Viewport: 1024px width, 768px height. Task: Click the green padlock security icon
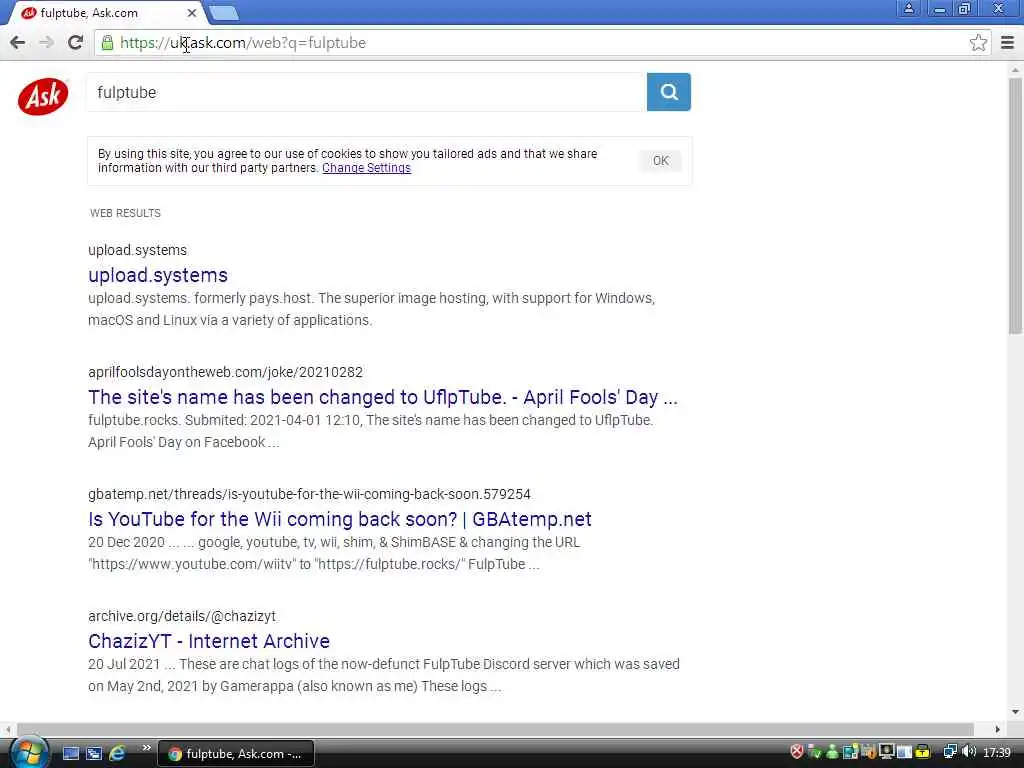pyautogui.click(x=107, y=43)
